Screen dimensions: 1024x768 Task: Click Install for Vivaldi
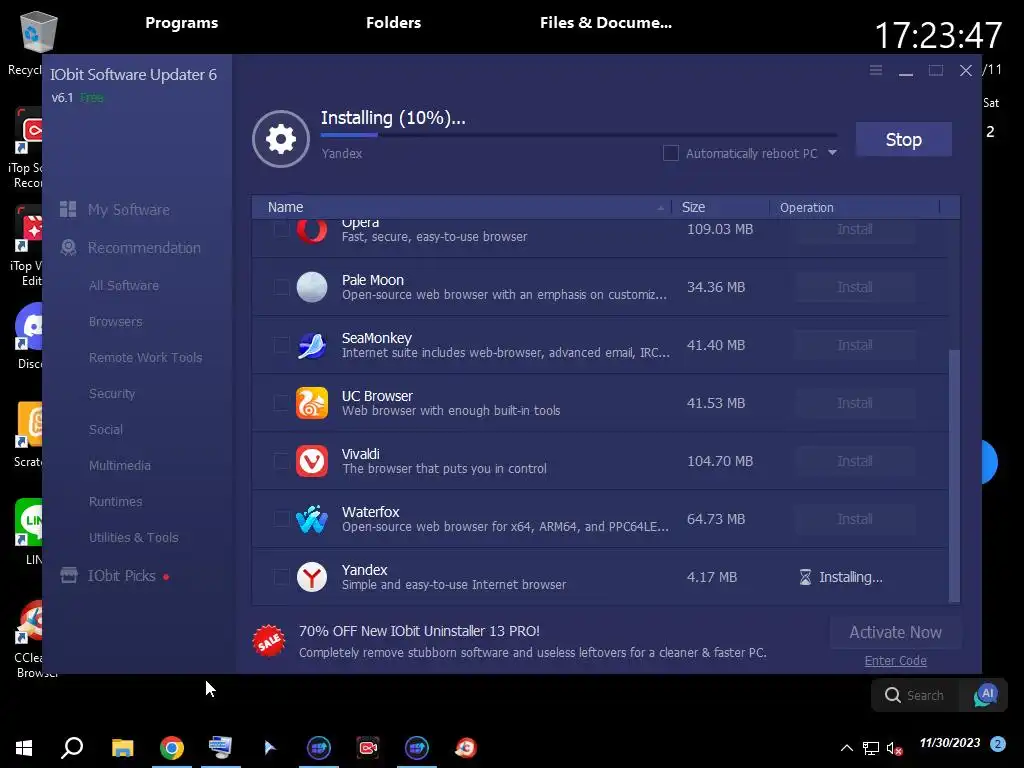coord(854,461)
